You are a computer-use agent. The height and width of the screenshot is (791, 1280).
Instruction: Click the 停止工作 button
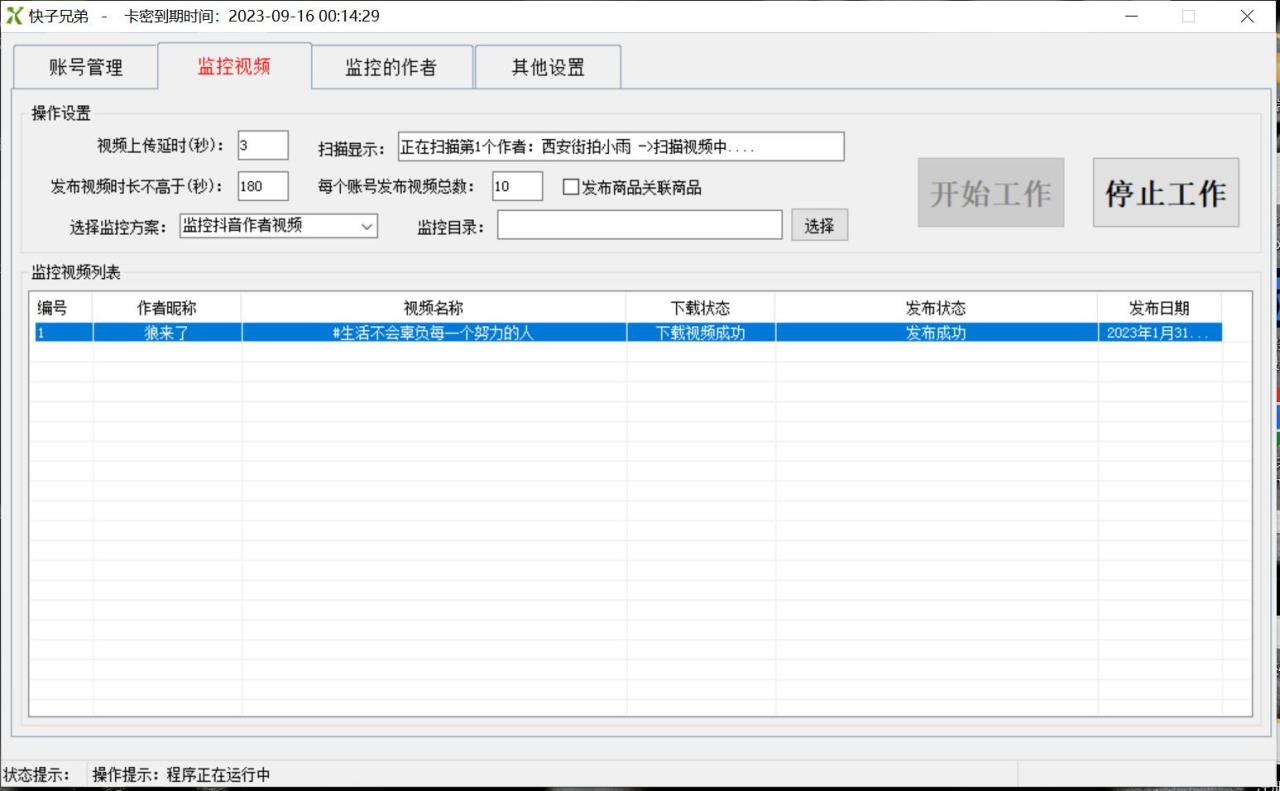[1165, 192]
